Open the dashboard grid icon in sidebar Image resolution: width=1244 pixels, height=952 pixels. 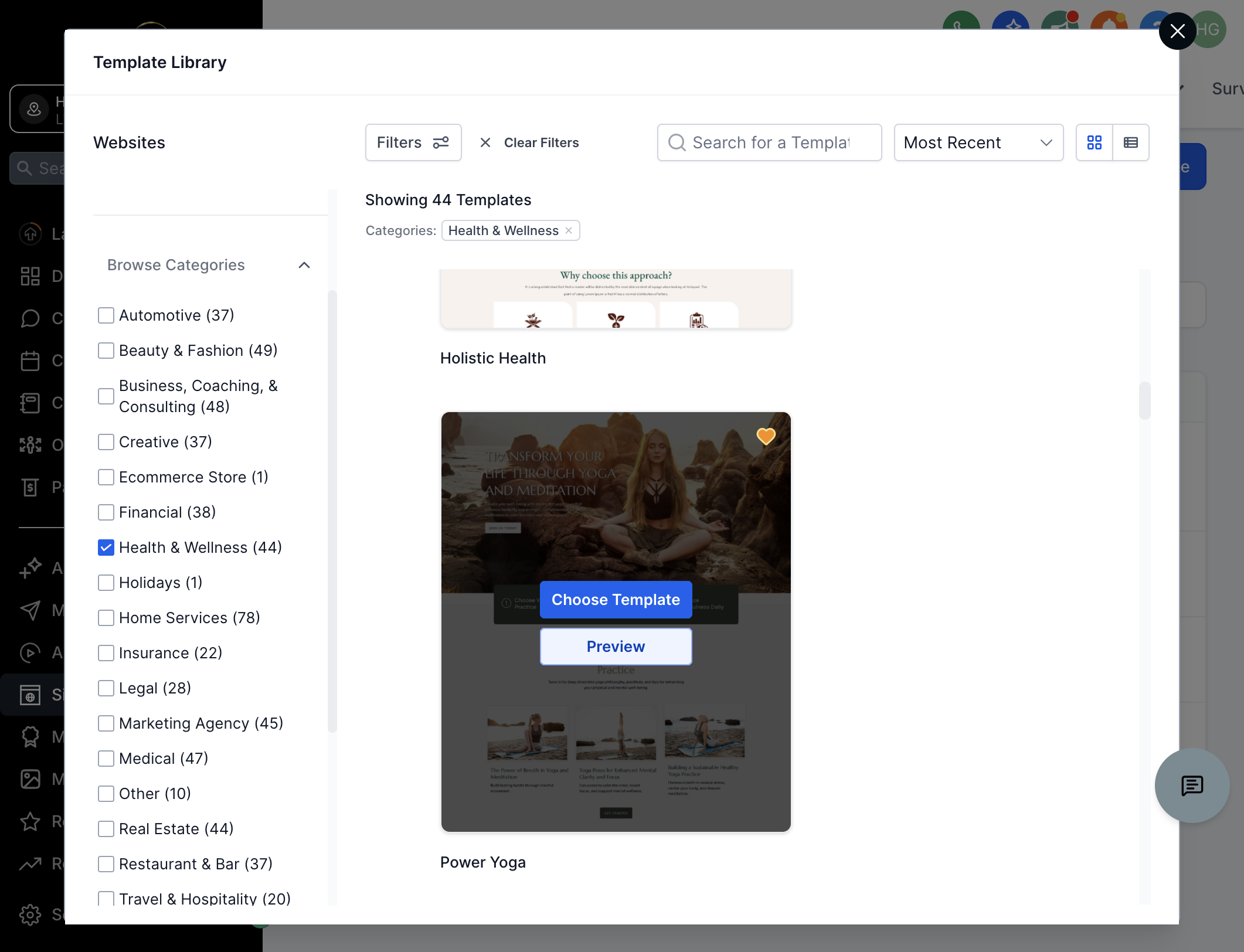tap(30, 276)
